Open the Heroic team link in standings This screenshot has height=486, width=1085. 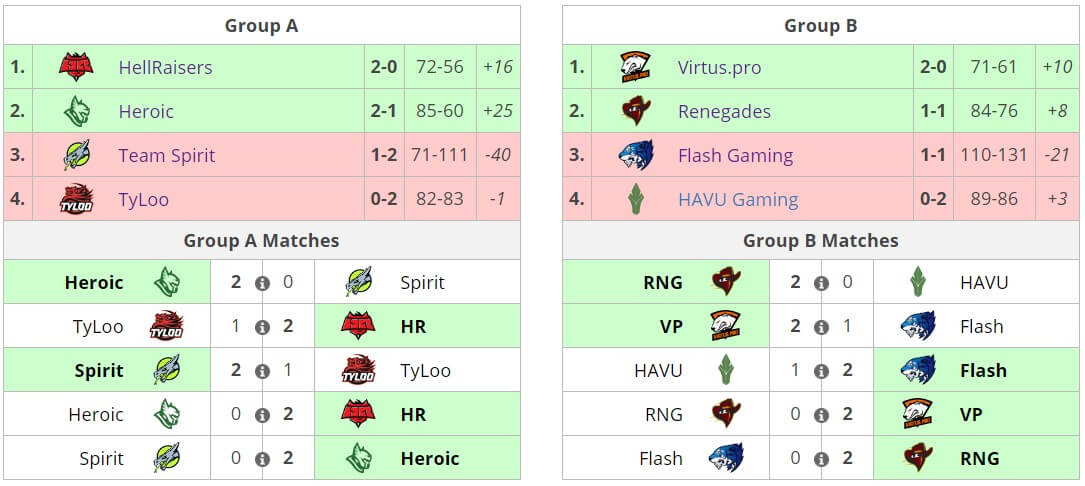[x=146, y=111]
